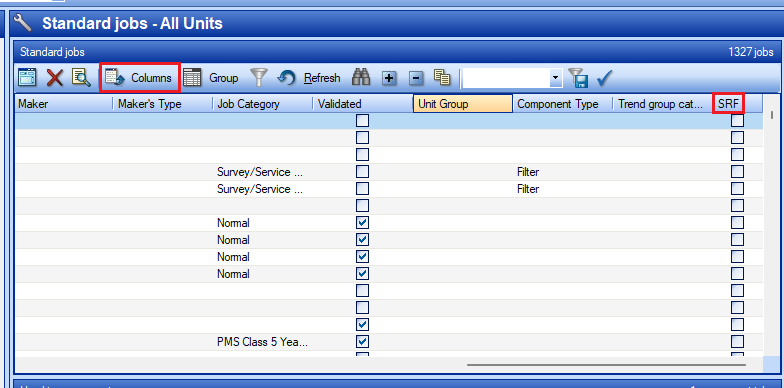Viewport: 784px width, 388px height.
Task: Click the first window icon in toolbar
Action: 28,78
